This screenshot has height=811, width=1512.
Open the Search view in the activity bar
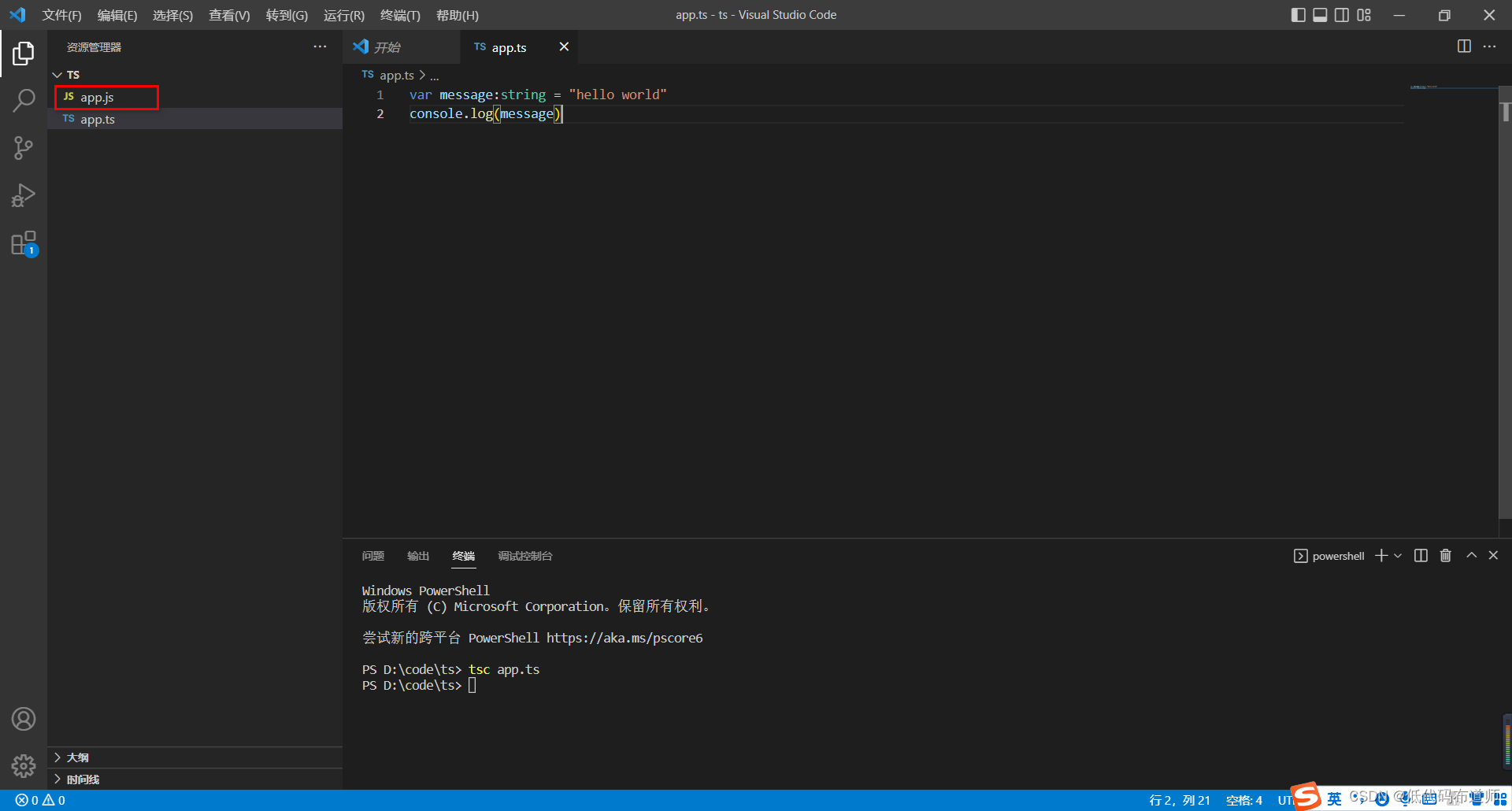point(24,101)
